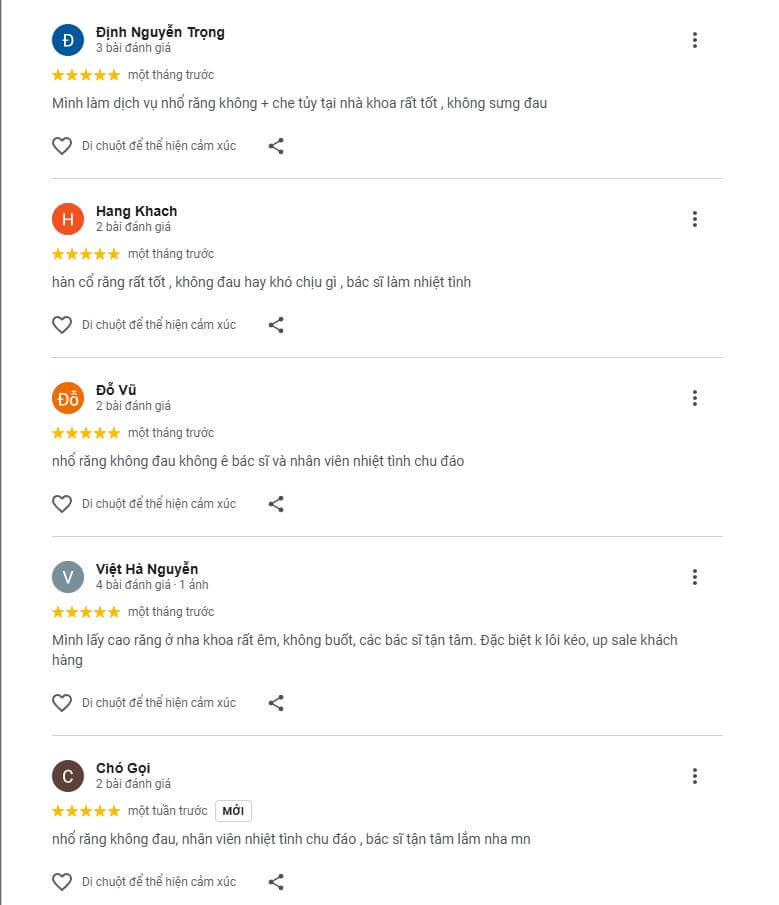The height and width of the screenshot is (905, 779).
Task: Like Định Nguyễn Trọng's review with heart
Action: click(x=62, y=146)
